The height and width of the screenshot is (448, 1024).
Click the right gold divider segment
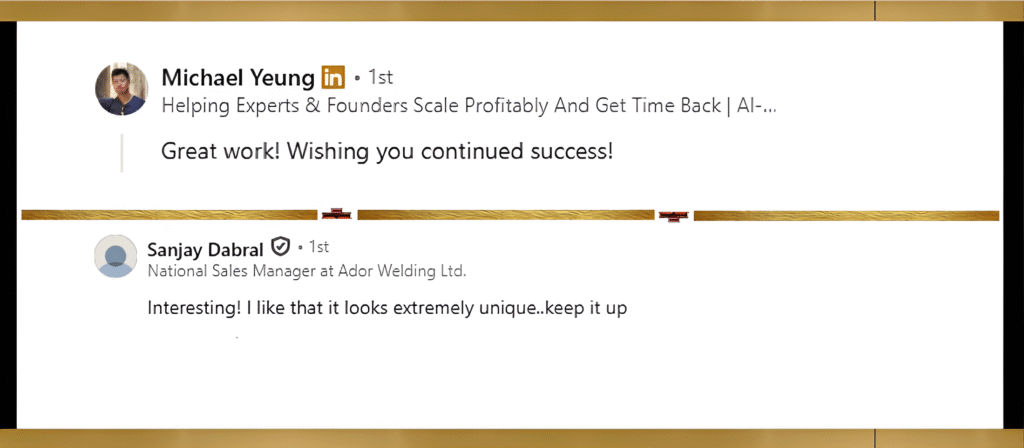(845, 215)
